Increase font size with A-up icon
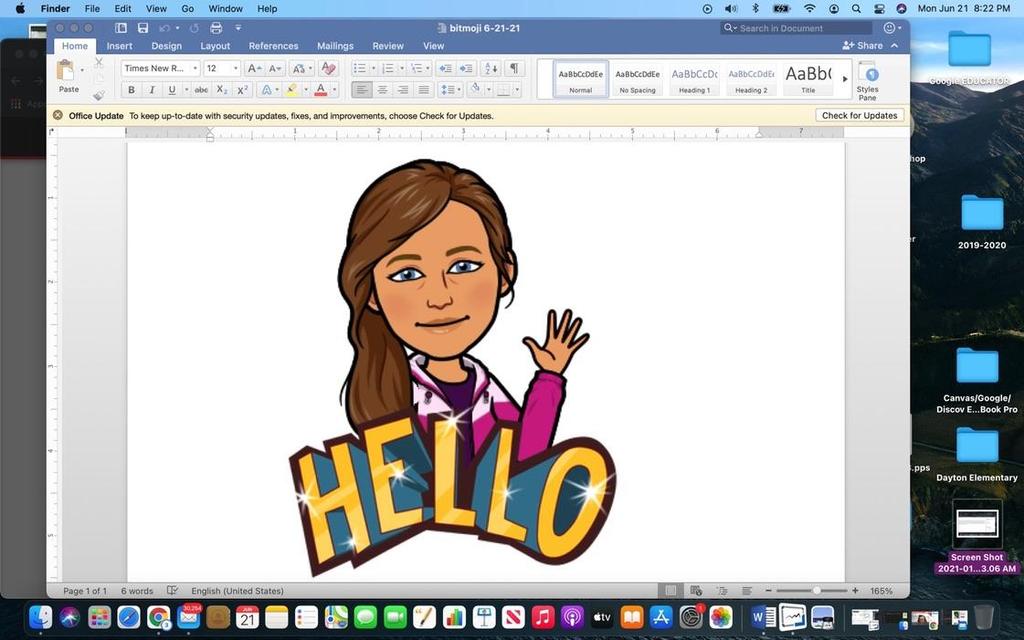The width and height of the screenshot is (1024, 640). tap(255, 68)
